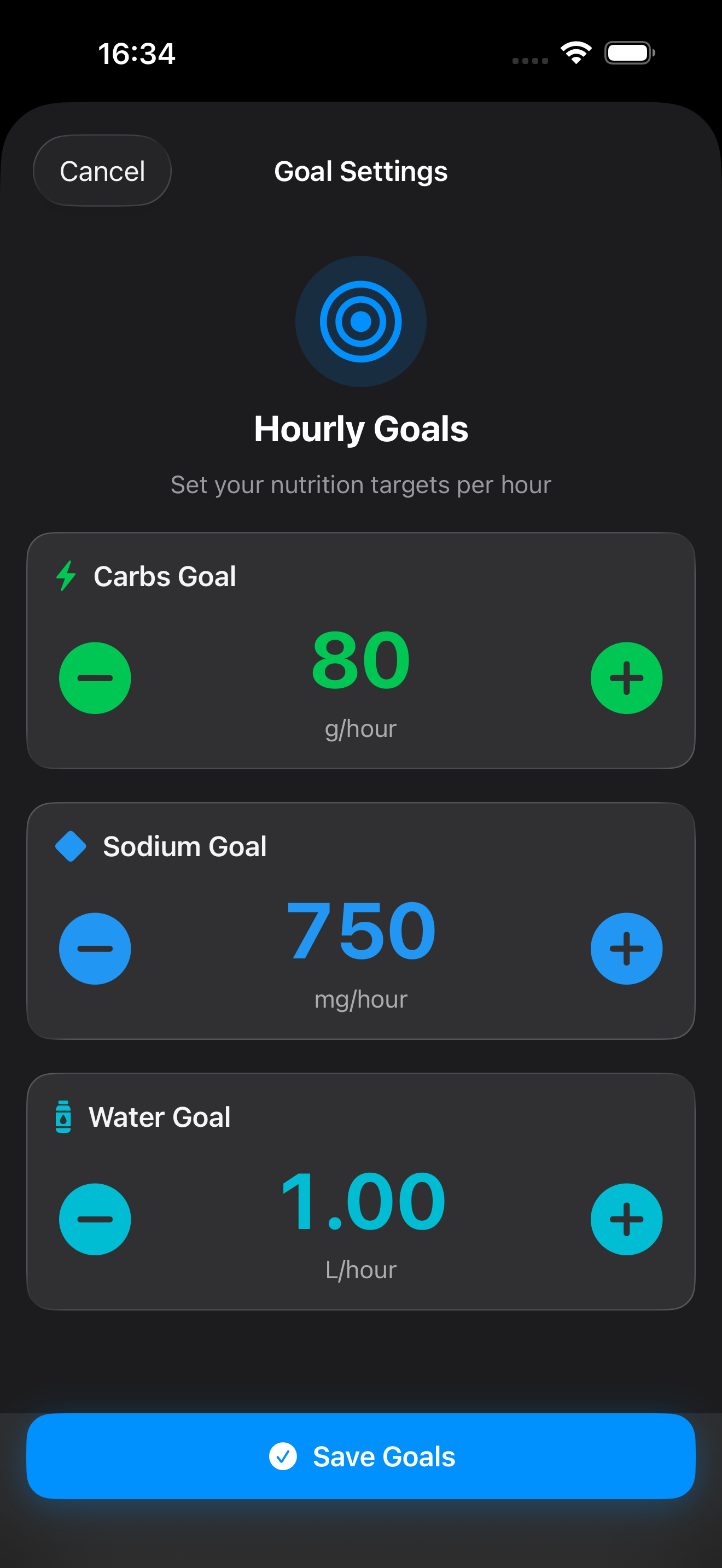Tap the 1.00 L/hour water value
Screen dimensions: 722x1568
362,1202
